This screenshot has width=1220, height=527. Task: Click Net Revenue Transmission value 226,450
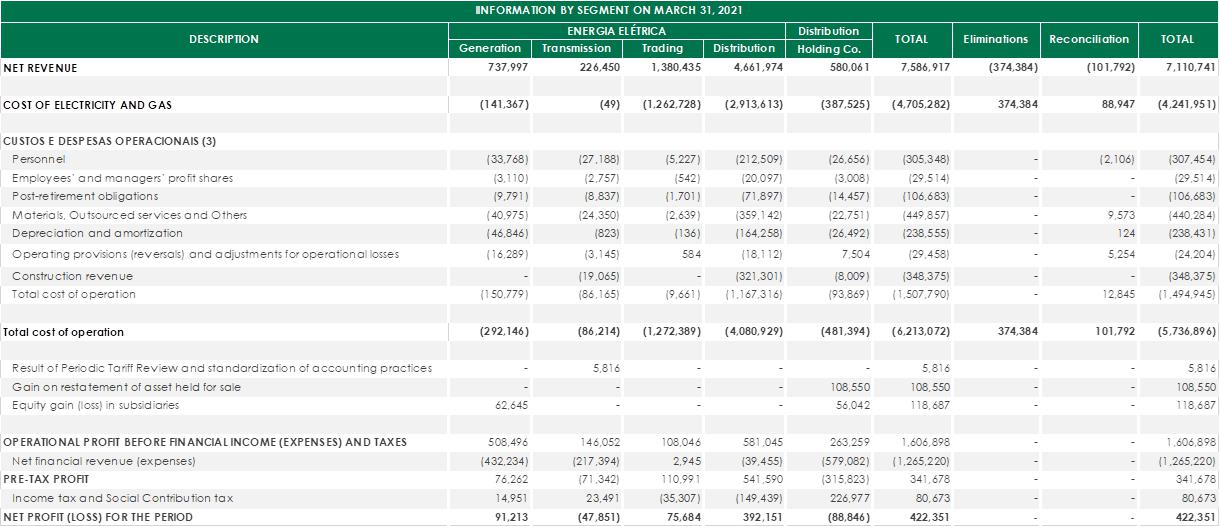(600, 68)
